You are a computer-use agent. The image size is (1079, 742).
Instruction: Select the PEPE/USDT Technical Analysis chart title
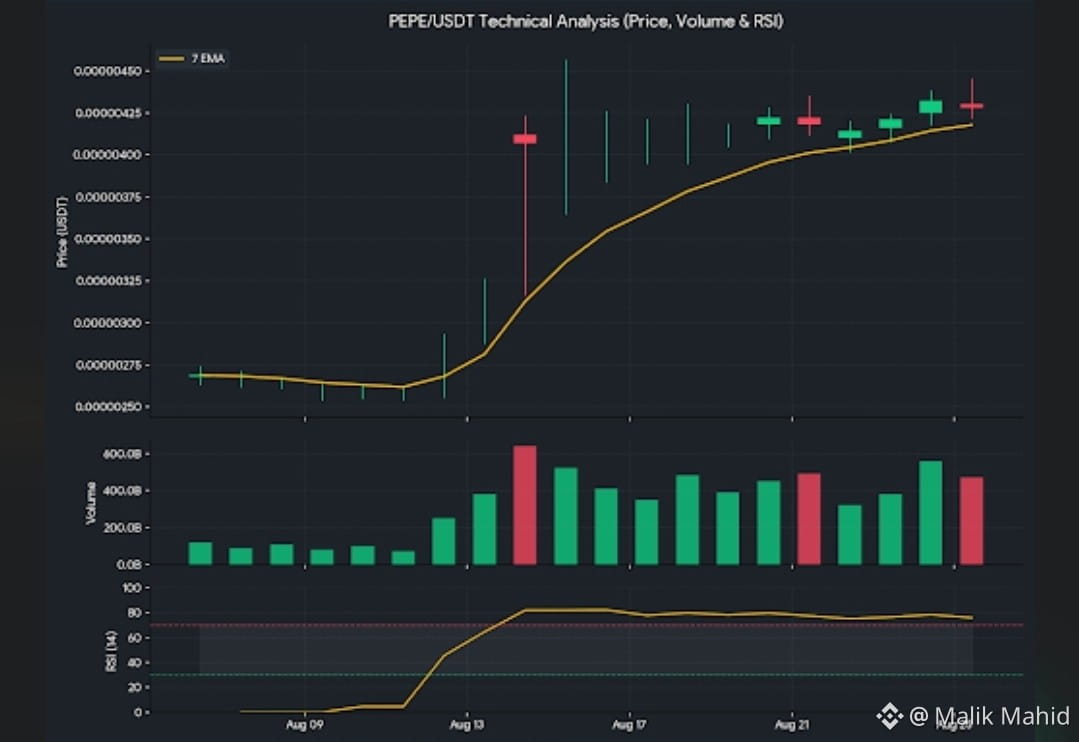586,21
